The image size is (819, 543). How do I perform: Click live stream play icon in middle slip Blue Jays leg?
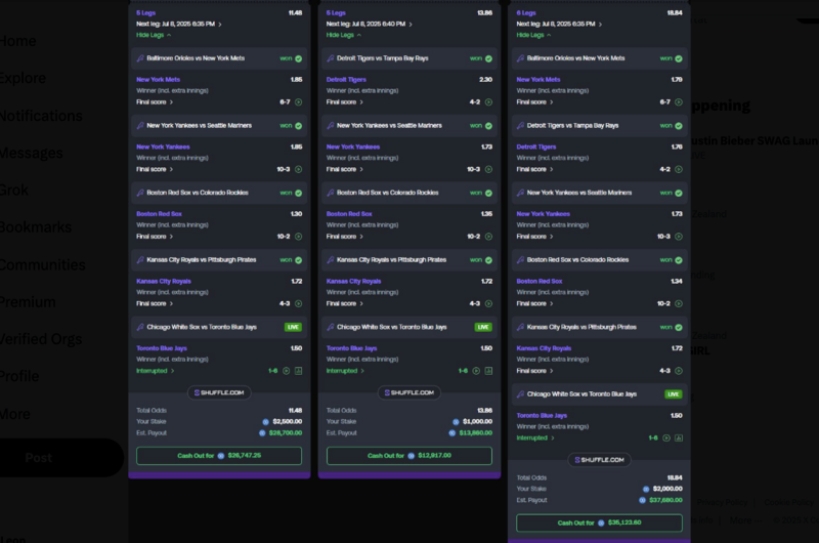coord(476,371)
